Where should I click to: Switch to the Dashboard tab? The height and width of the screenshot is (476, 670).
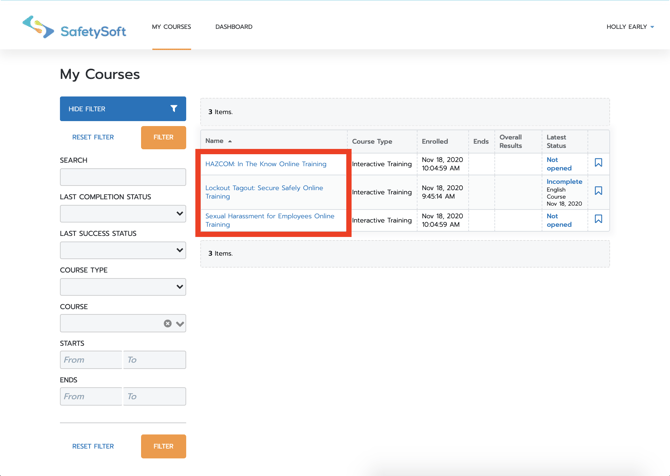tap(234, 27)
